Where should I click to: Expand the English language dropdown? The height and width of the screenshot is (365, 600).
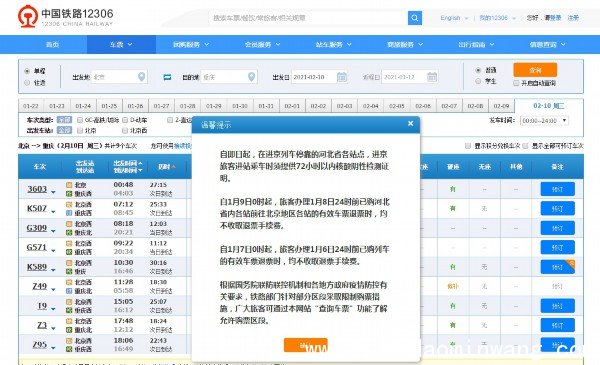tap(454, 18)
